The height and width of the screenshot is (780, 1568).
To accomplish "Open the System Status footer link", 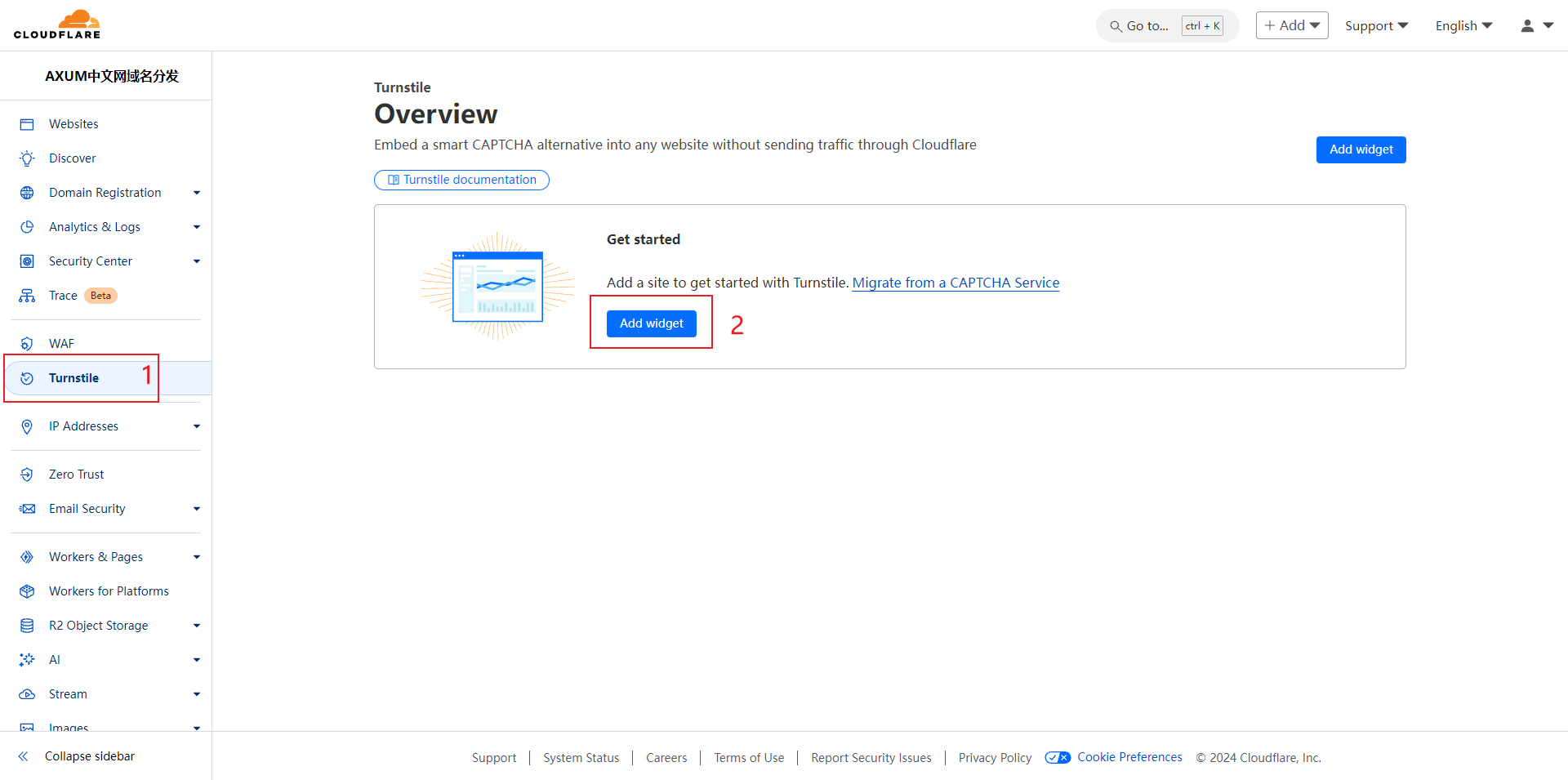I will 581,758.
